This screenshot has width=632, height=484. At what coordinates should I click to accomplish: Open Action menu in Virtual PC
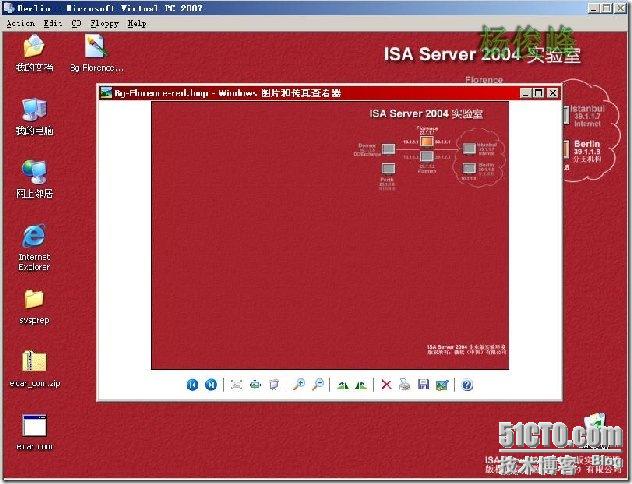pyautogui.click(x=21, y=23)
